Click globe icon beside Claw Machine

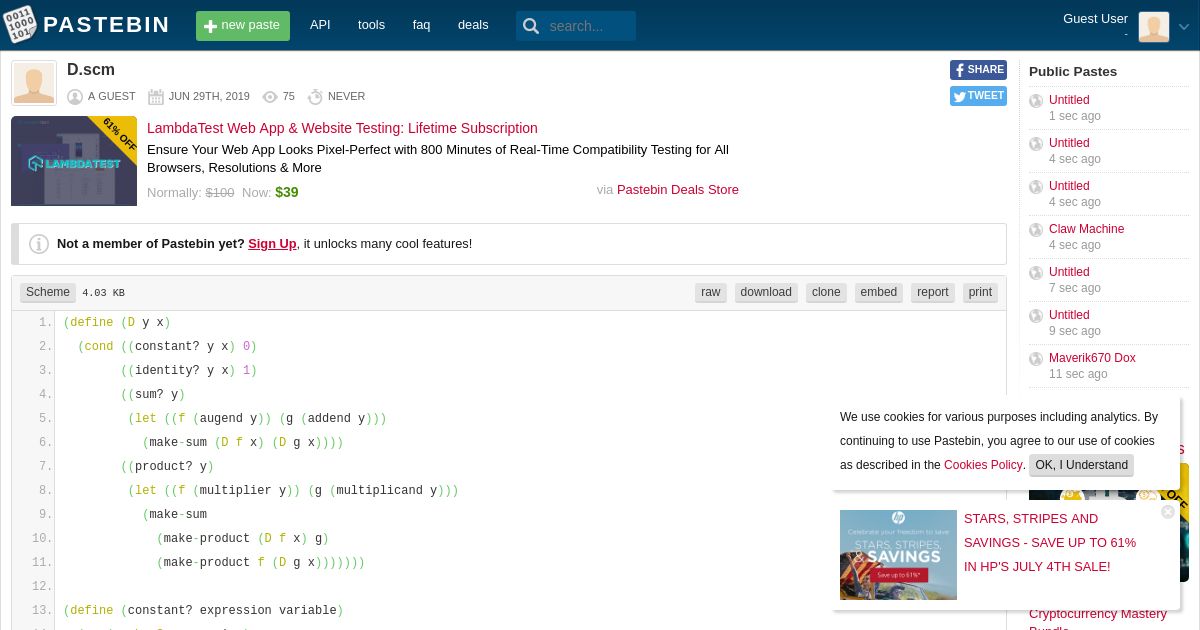point(1036,230)
